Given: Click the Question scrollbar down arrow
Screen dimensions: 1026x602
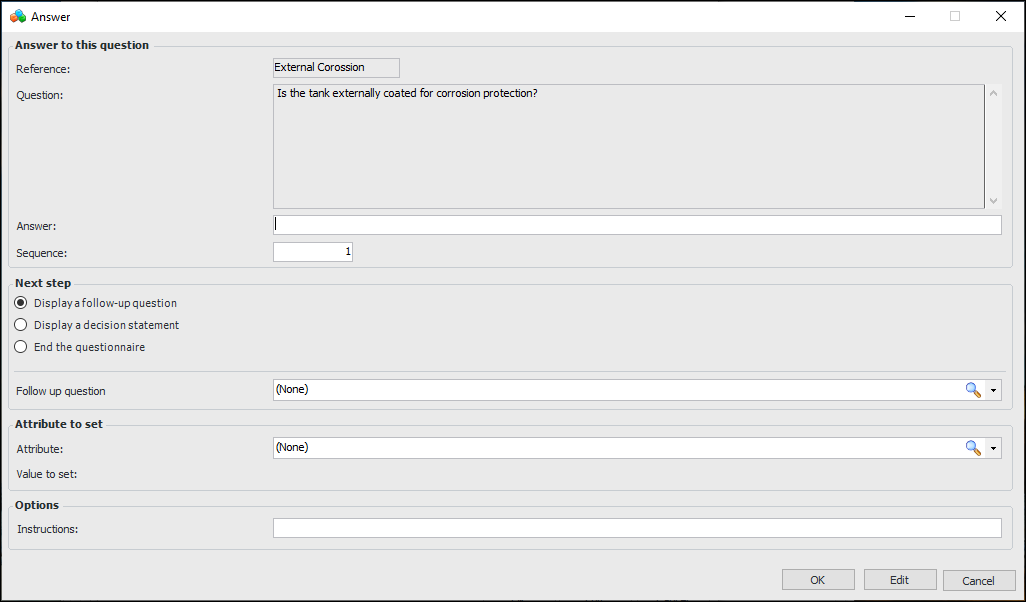Looking at the screenshot, I should tap(993, 200).
